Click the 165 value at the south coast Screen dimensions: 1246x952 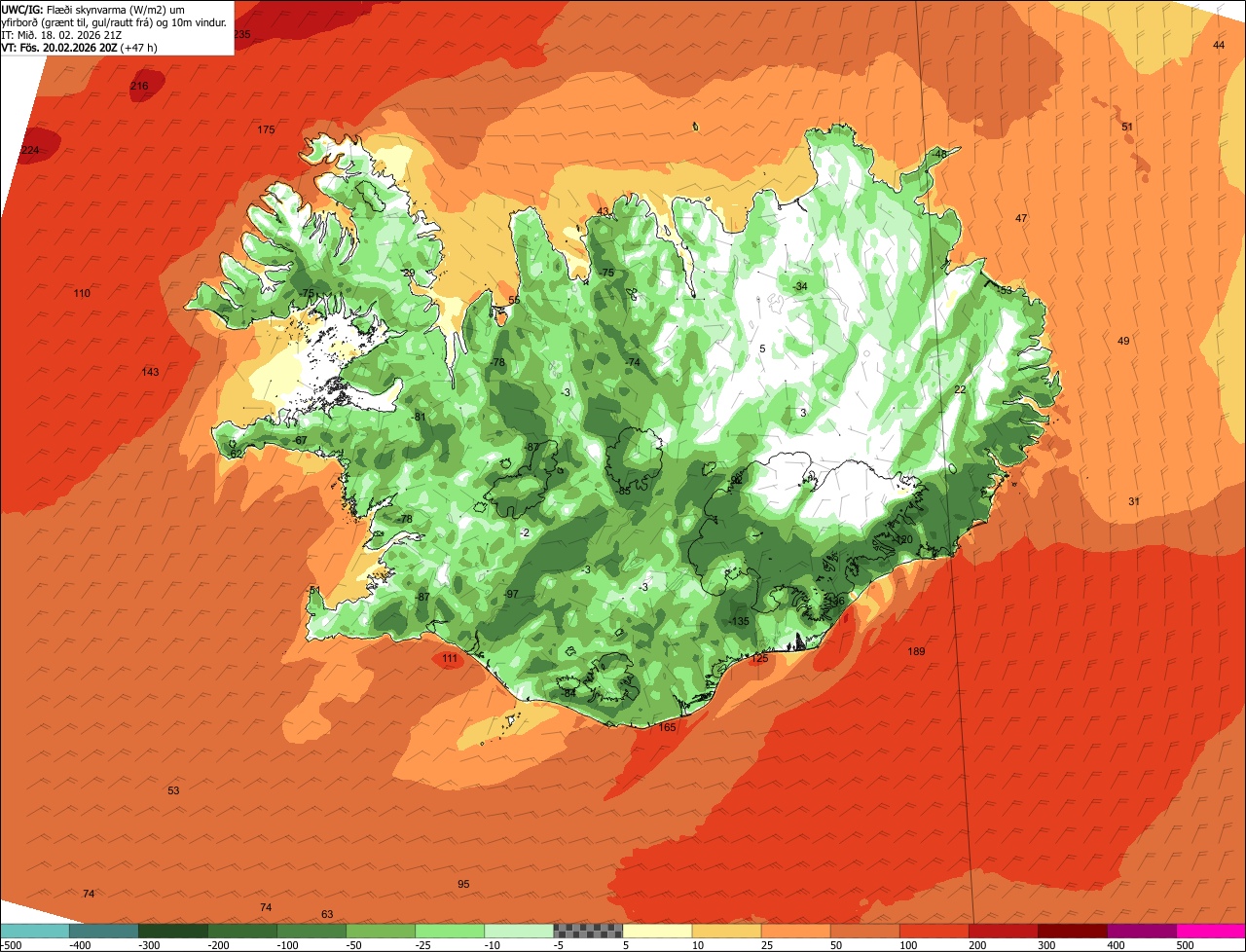[x=667, y=727]
